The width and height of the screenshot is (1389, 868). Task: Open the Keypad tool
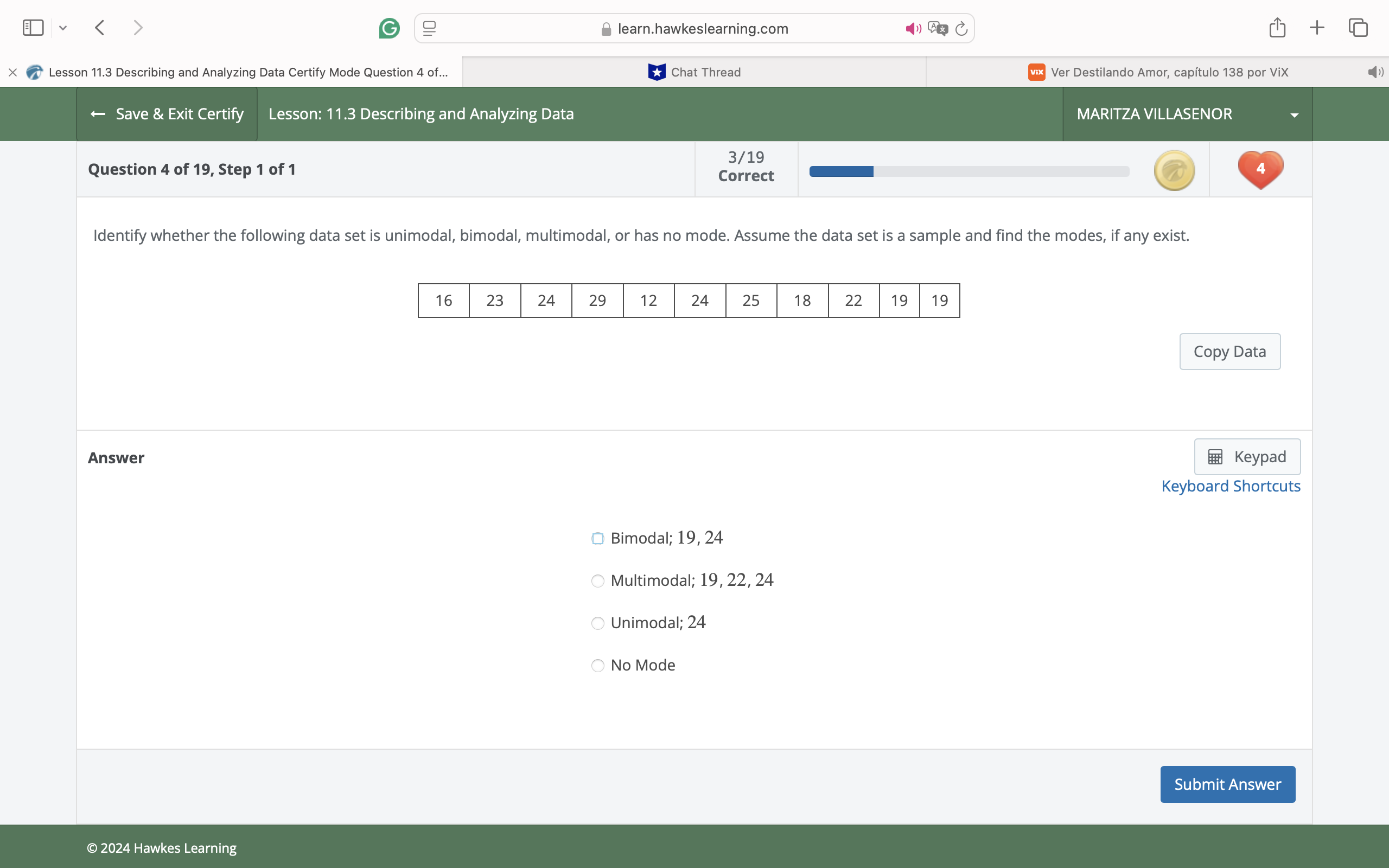point(1247,456)
